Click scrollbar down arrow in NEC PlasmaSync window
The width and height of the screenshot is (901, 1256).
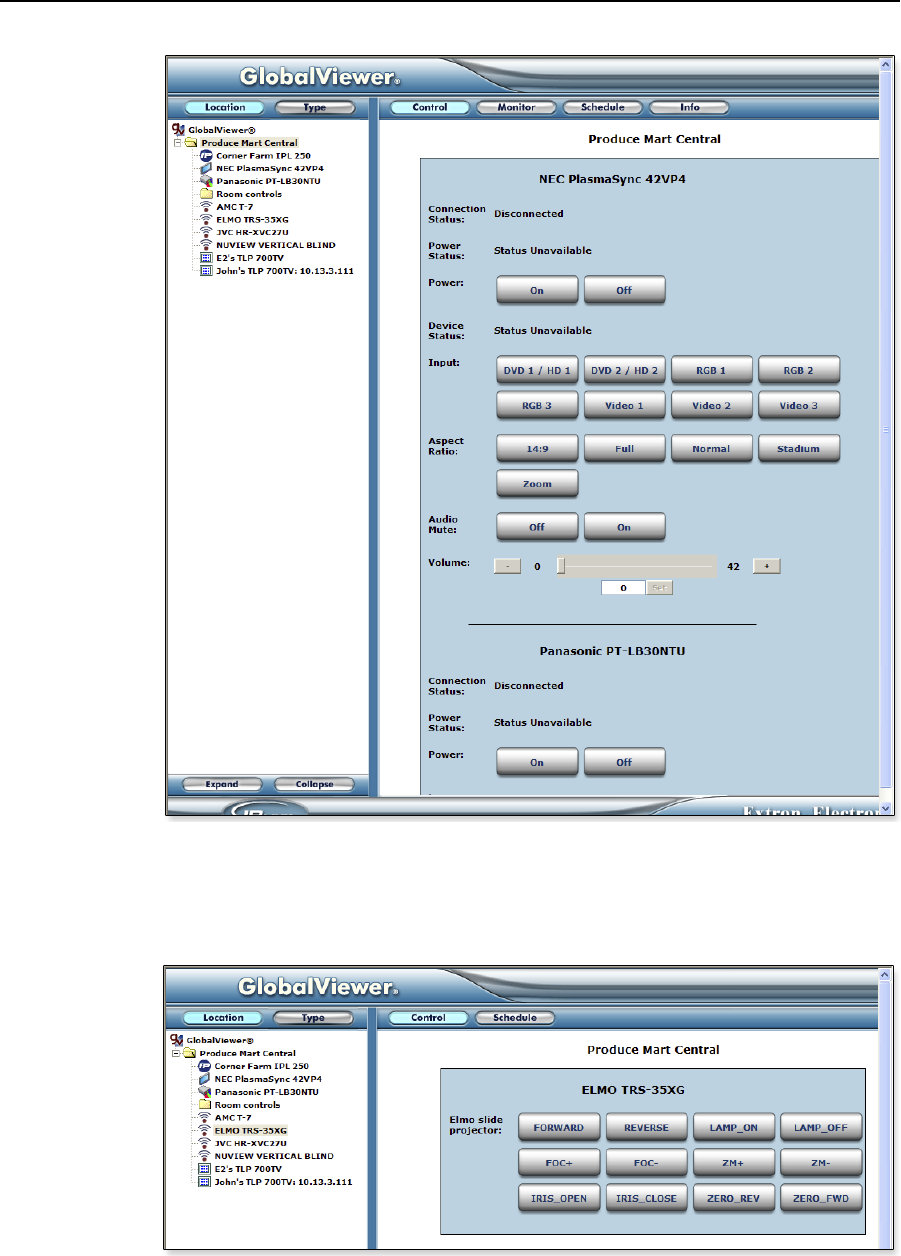[884, 806]
